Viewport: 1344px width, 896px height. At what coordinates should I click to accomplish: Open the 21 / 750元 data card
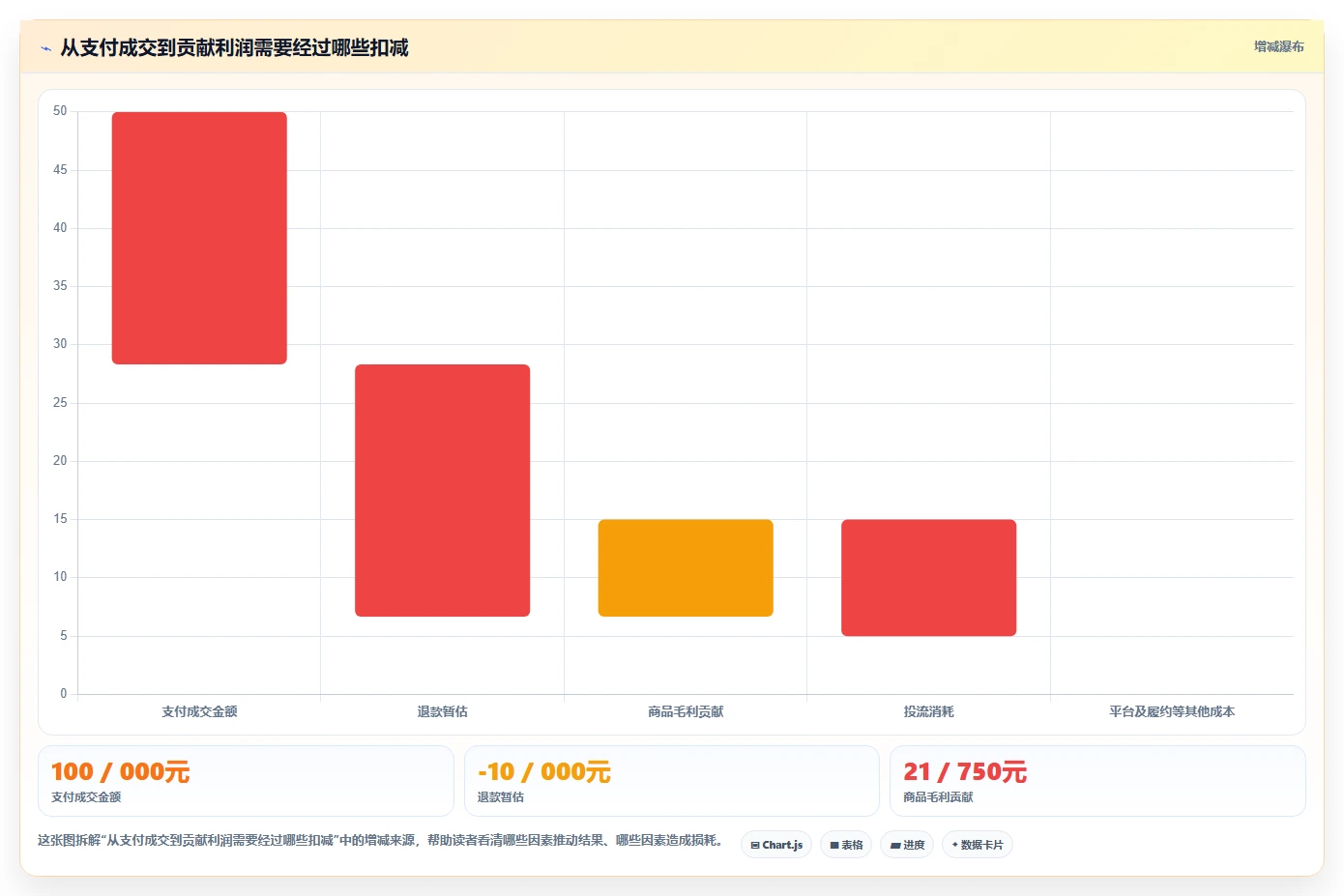[x=1097, y=781]
